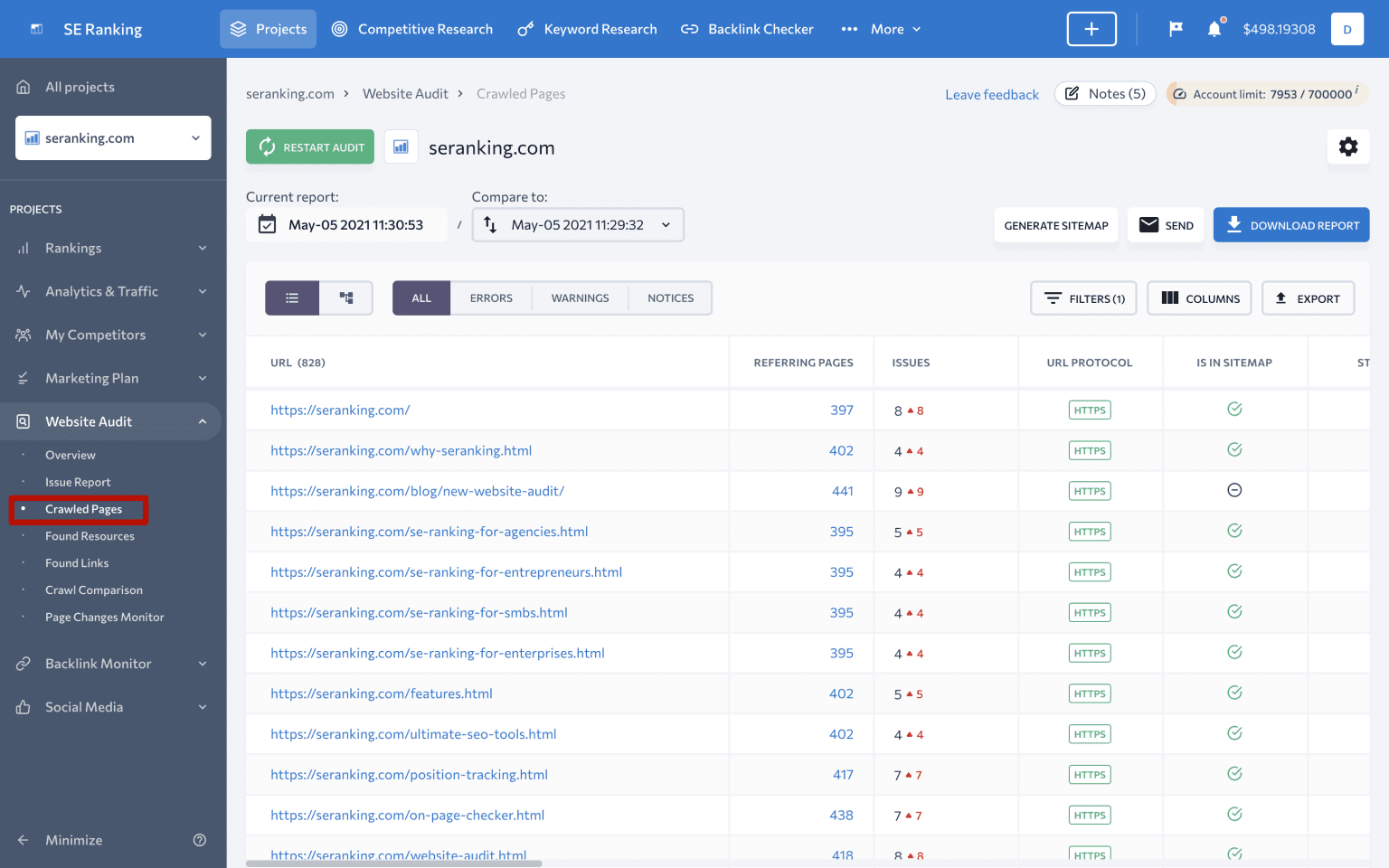Click the notes pencil icon
Viewport: 1389px width, 868px height.
click(x=1072, y=93)
